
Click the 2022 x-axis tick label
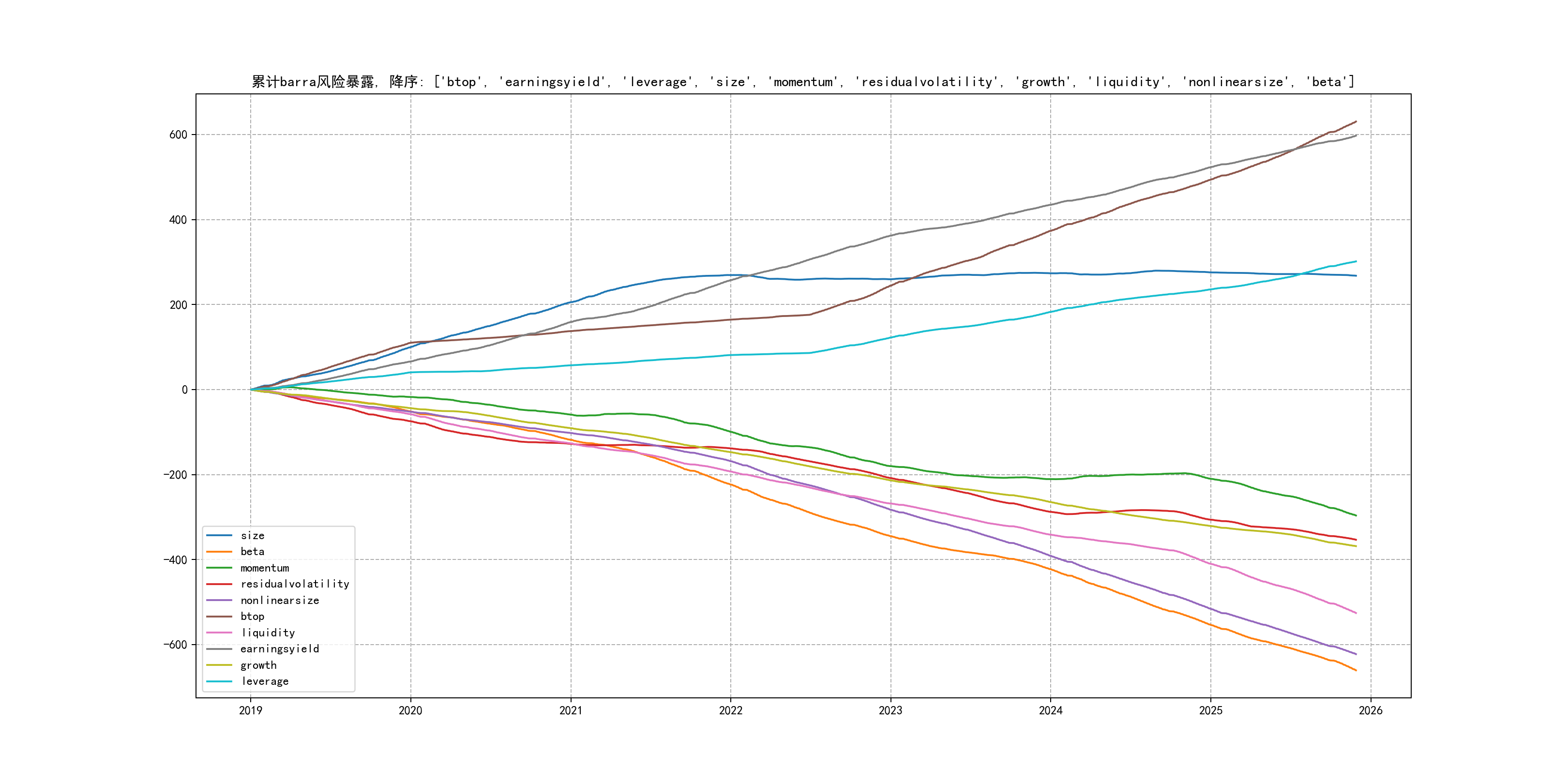[730, 710]
